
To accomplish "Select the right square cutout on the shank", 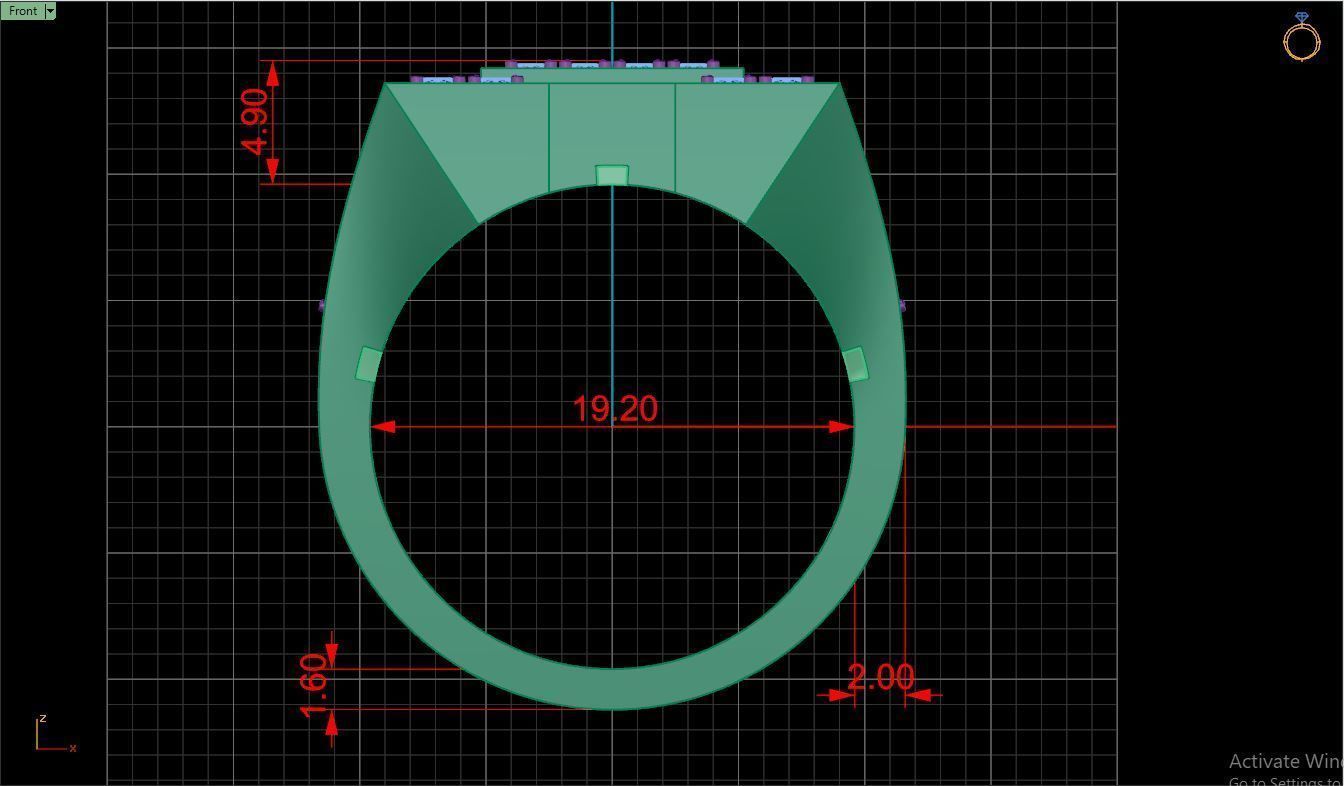I will (x=855, y=364).
